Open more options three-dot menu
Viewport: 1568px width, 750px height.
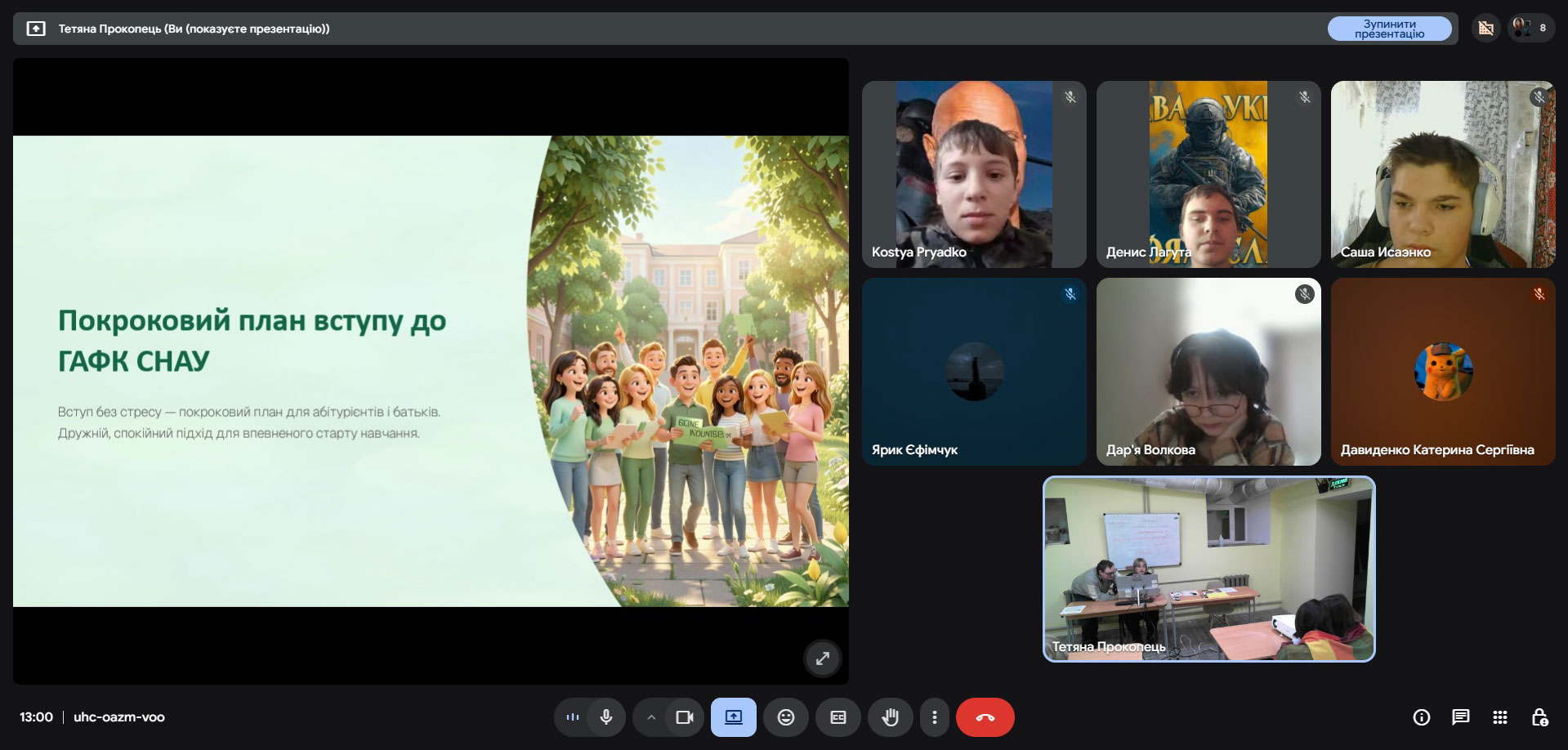(934, 717)
